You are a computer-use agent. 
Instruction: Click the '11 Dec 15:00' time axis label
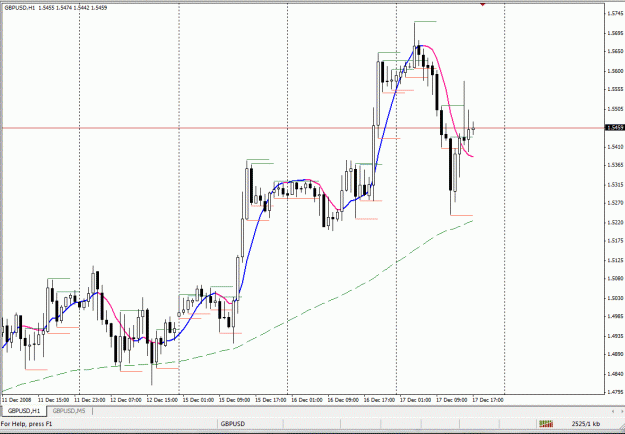[53, 399]
